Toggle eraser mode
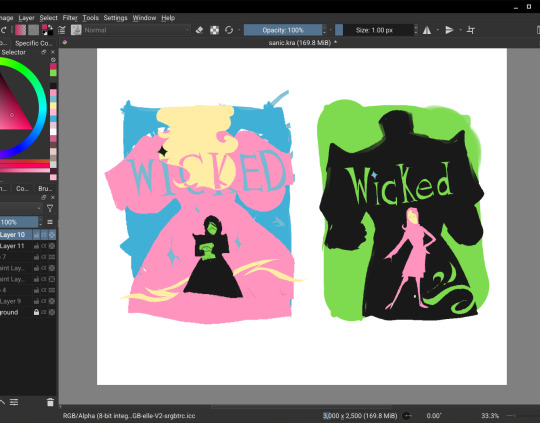The image size is (540, 423). tap(199, 30)
